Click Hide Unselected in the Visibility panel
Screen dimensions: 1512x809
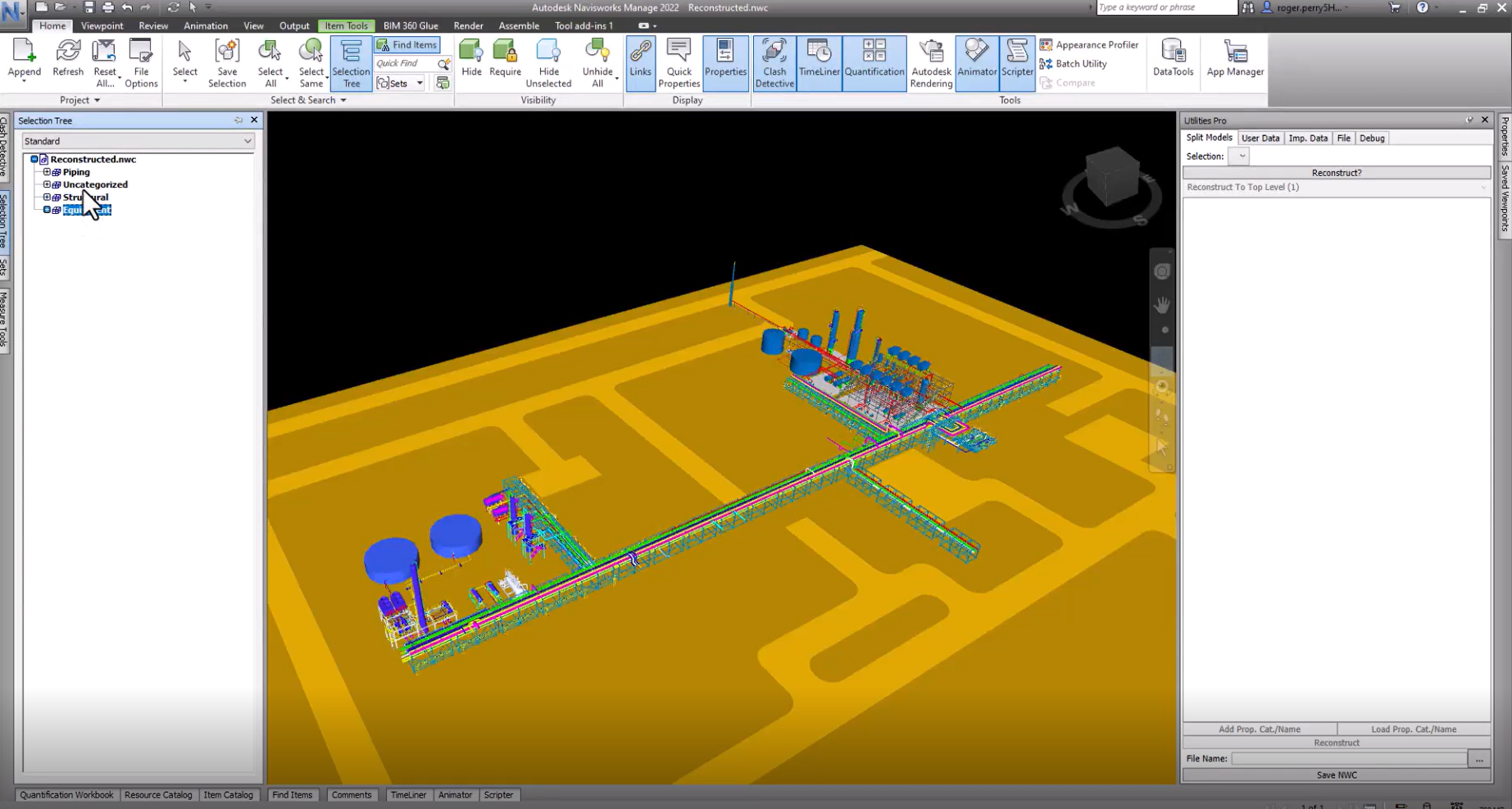548,63
